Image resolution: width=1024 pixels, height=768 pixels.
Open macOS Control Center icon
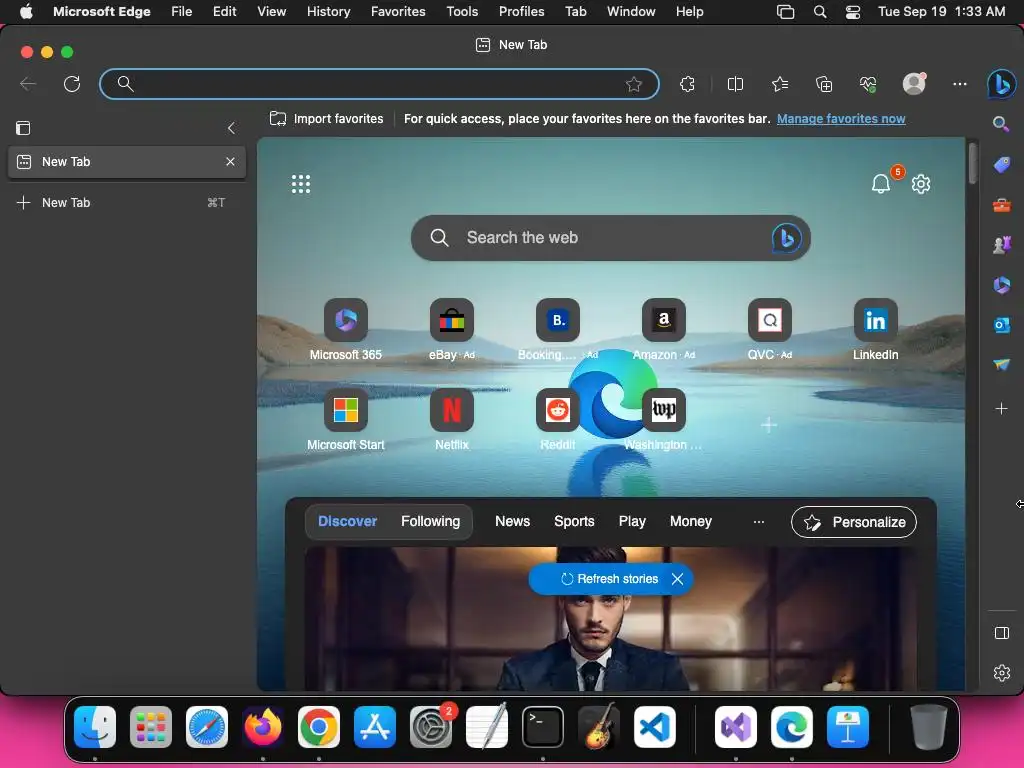pos(852,12)
